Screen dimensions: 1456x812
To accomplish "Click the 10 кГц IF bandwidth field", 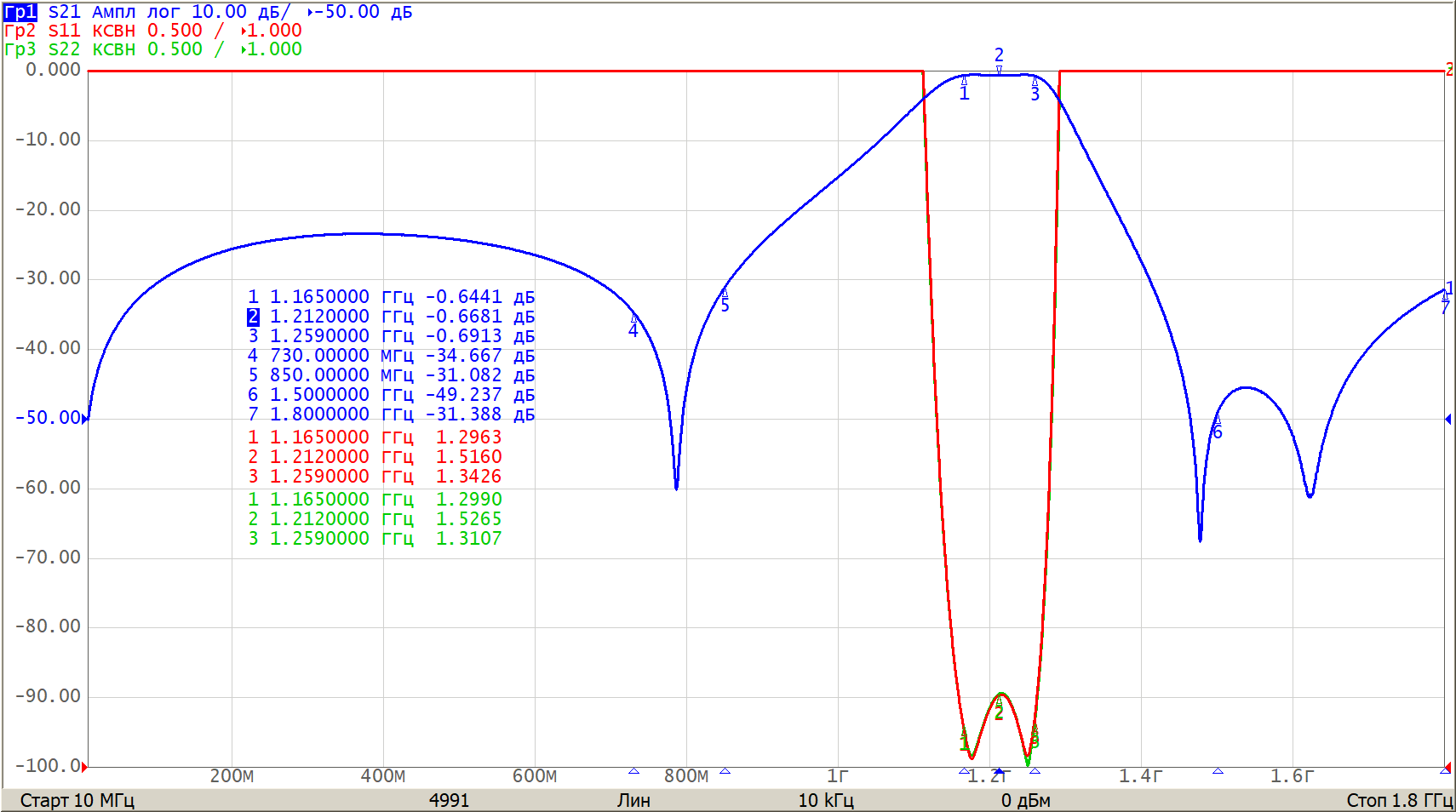I will pyautogui.click(x=825, y=800).
